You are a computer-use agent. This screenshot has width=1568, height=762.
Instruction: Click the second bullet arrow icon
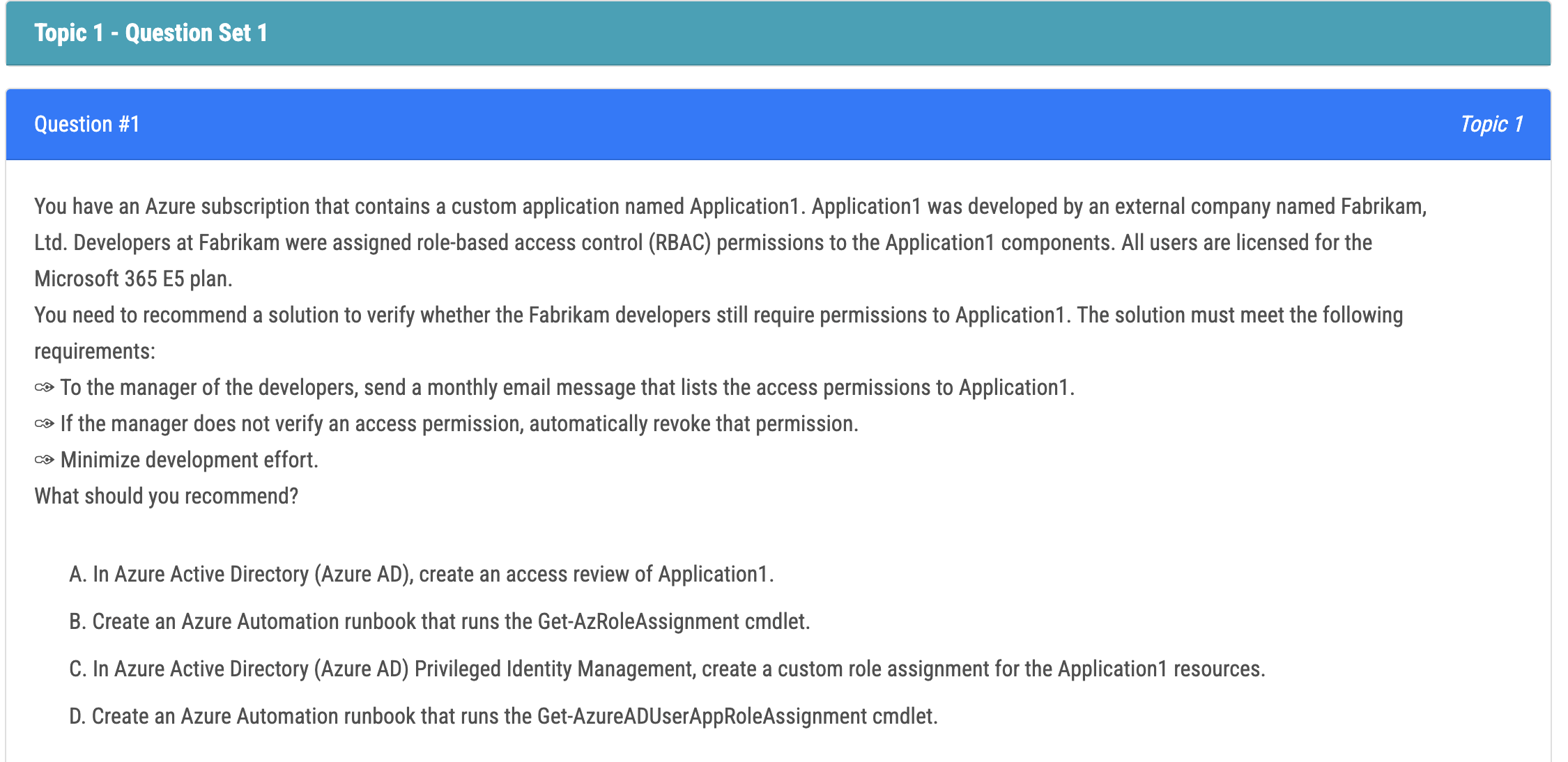coord(45,423)
